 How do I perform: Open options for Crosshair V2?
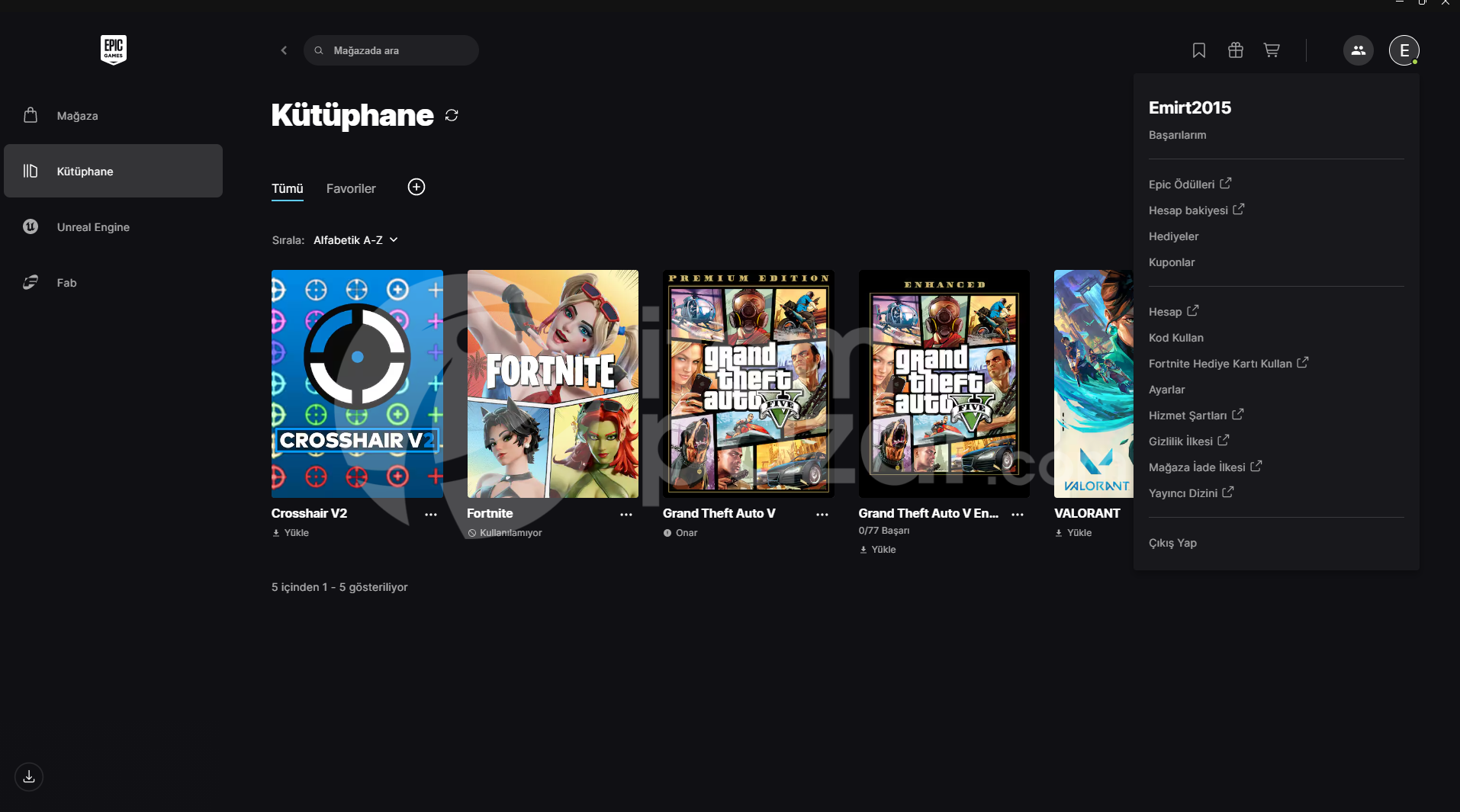431,515
